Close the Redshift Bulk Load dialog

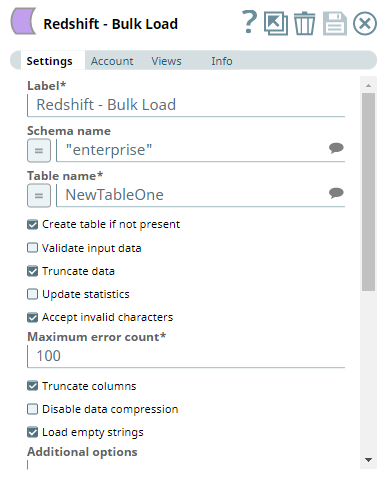(x=365, y=24)
